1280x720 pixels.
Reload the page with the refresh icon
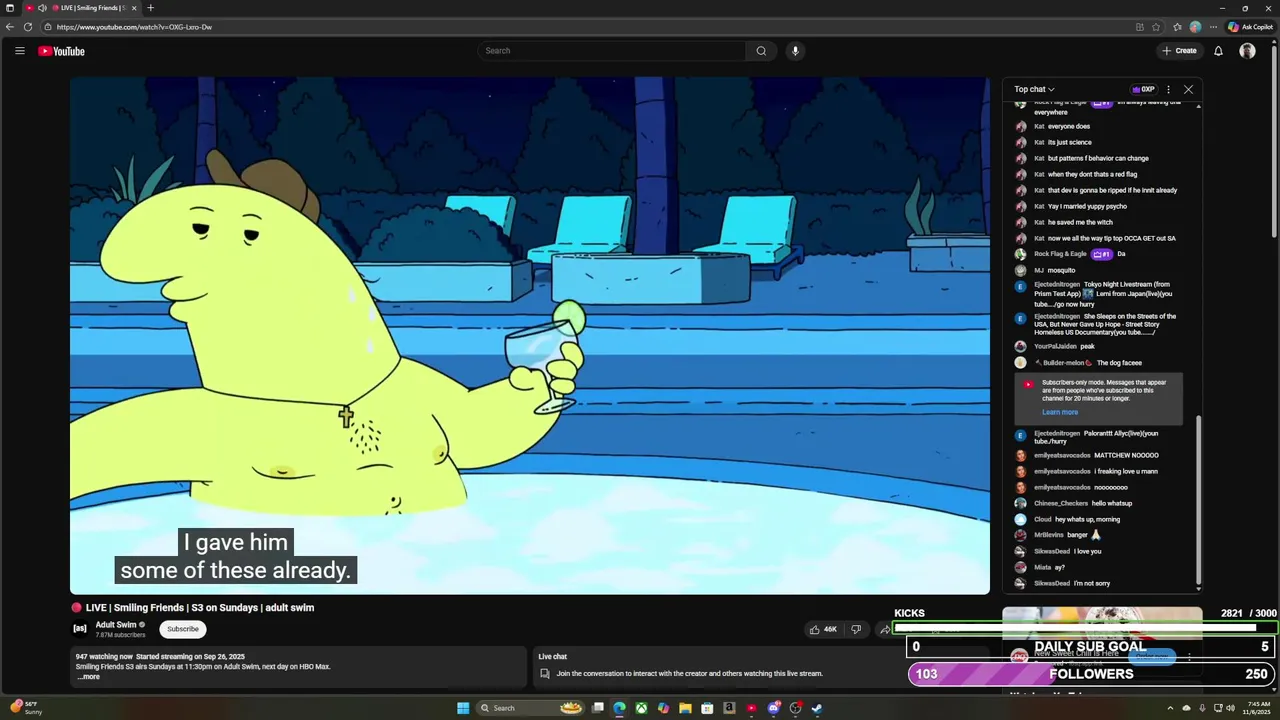tap(27, 27)
